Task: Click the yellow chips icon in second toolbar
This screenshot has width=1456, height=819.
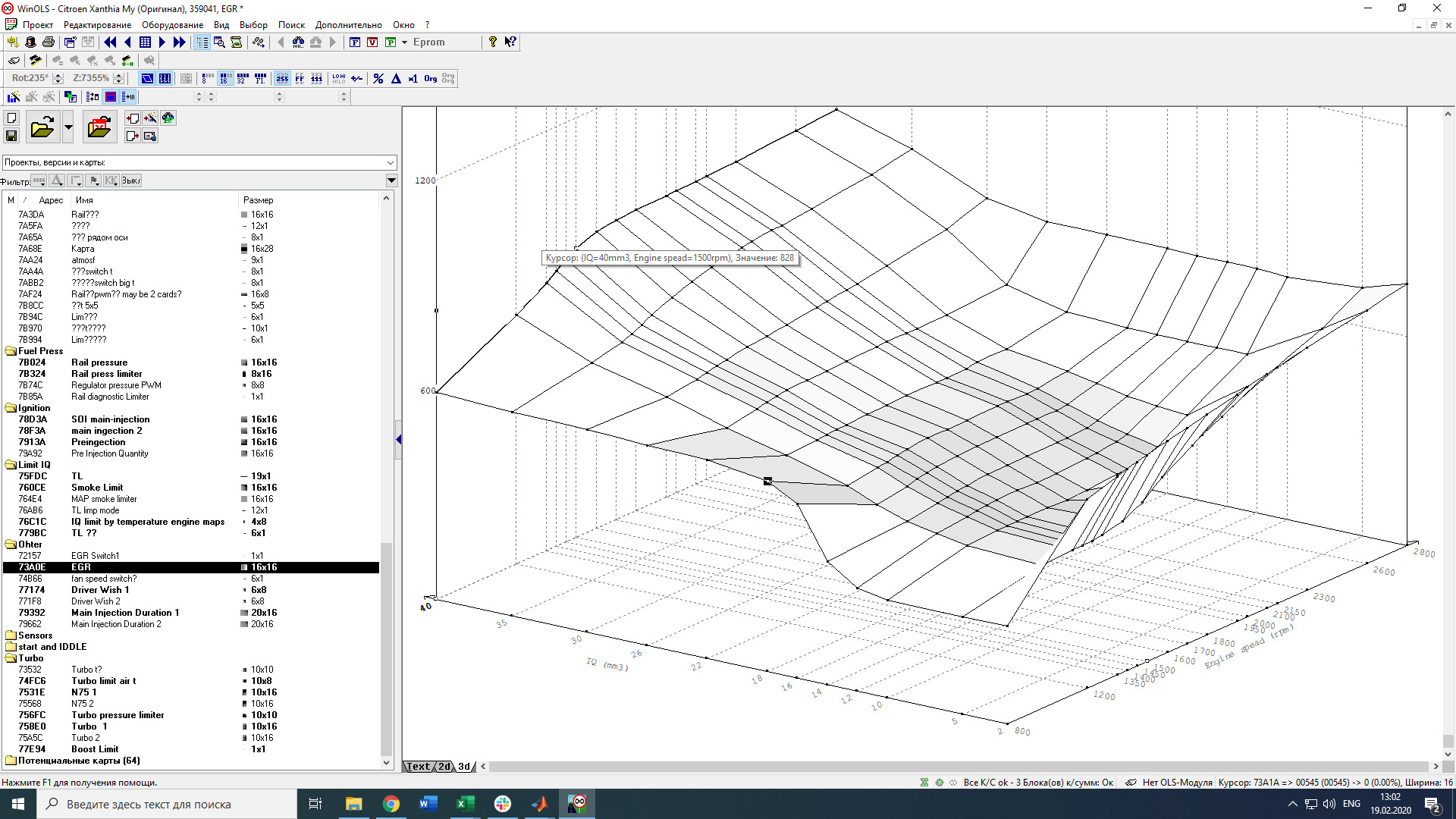Action: click(x=36, y=60)
